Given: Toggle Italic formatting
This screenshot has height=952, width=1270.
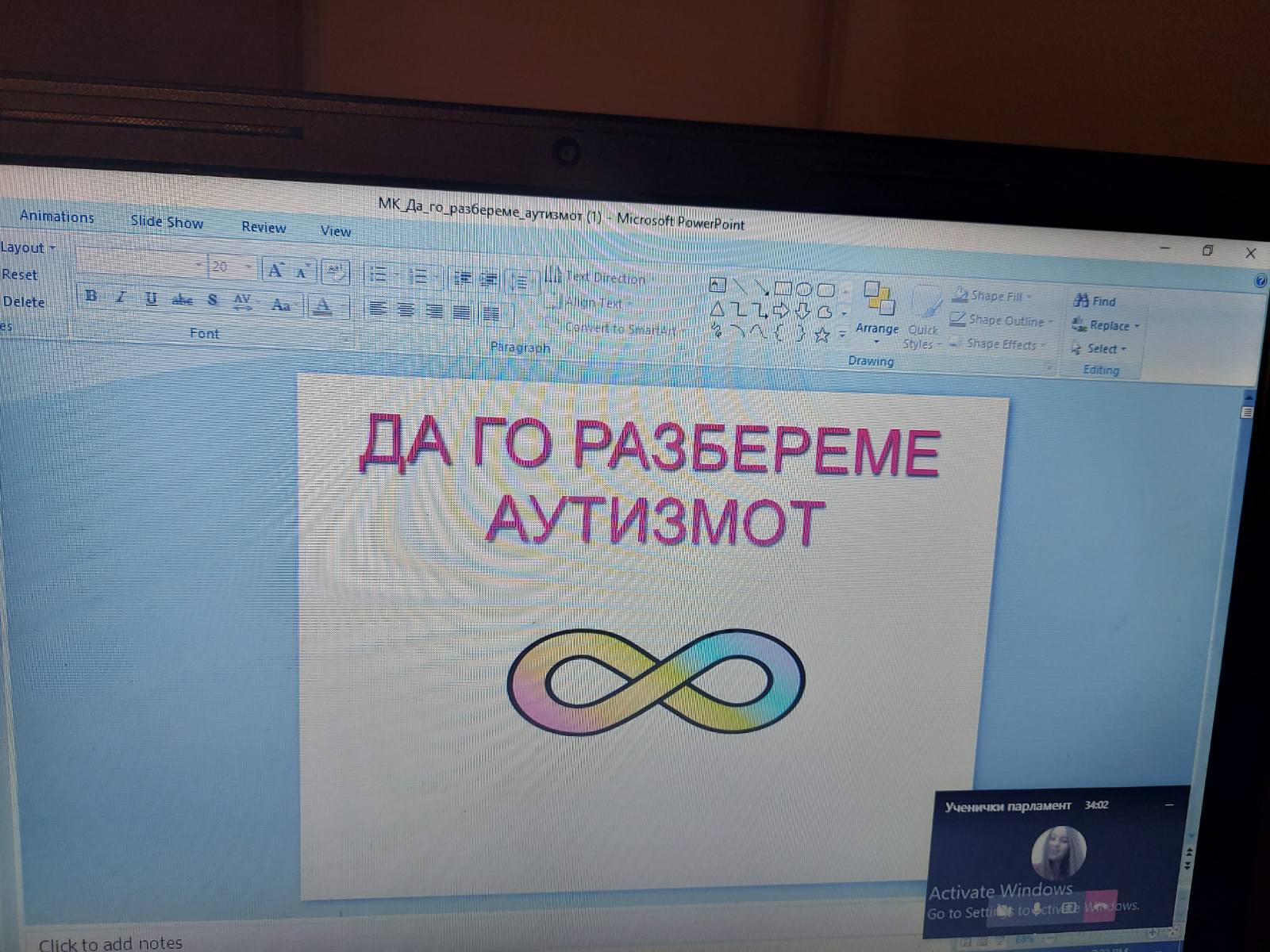Looking at the screenshot, I should tap(121, 297).
